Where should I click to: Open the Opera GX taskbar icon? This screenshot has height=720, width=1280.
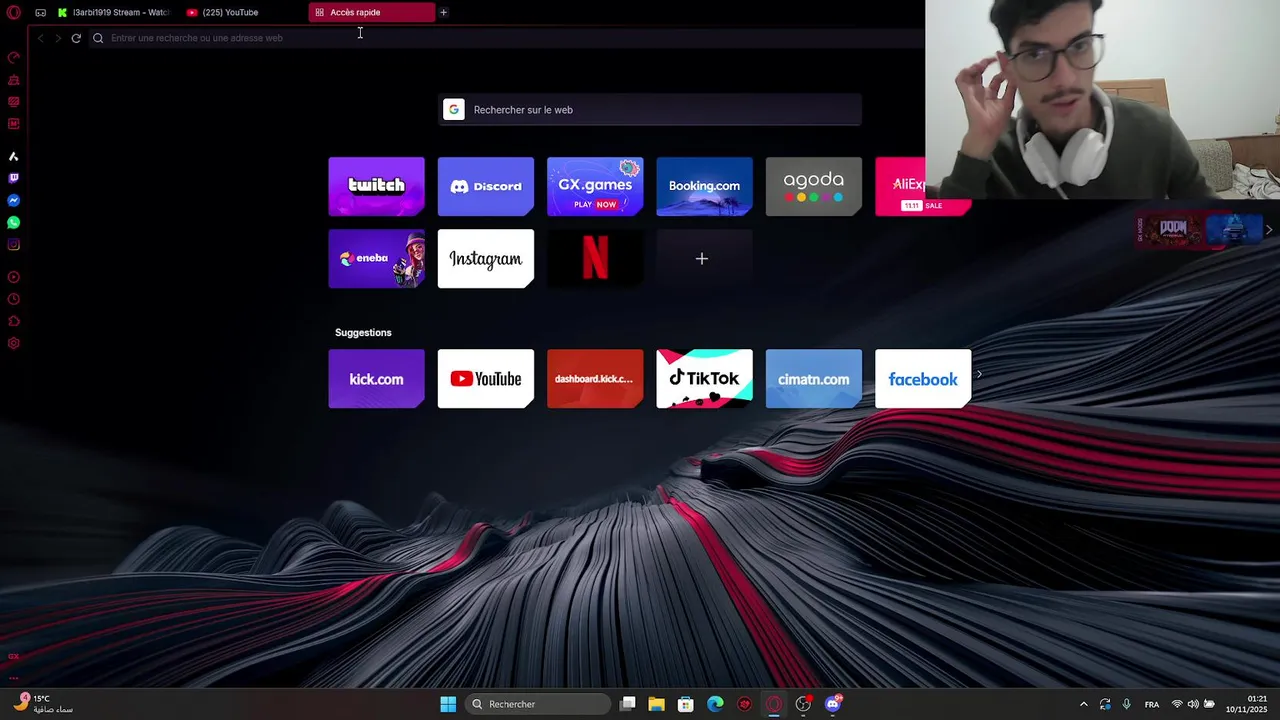[x=774, y=704]
